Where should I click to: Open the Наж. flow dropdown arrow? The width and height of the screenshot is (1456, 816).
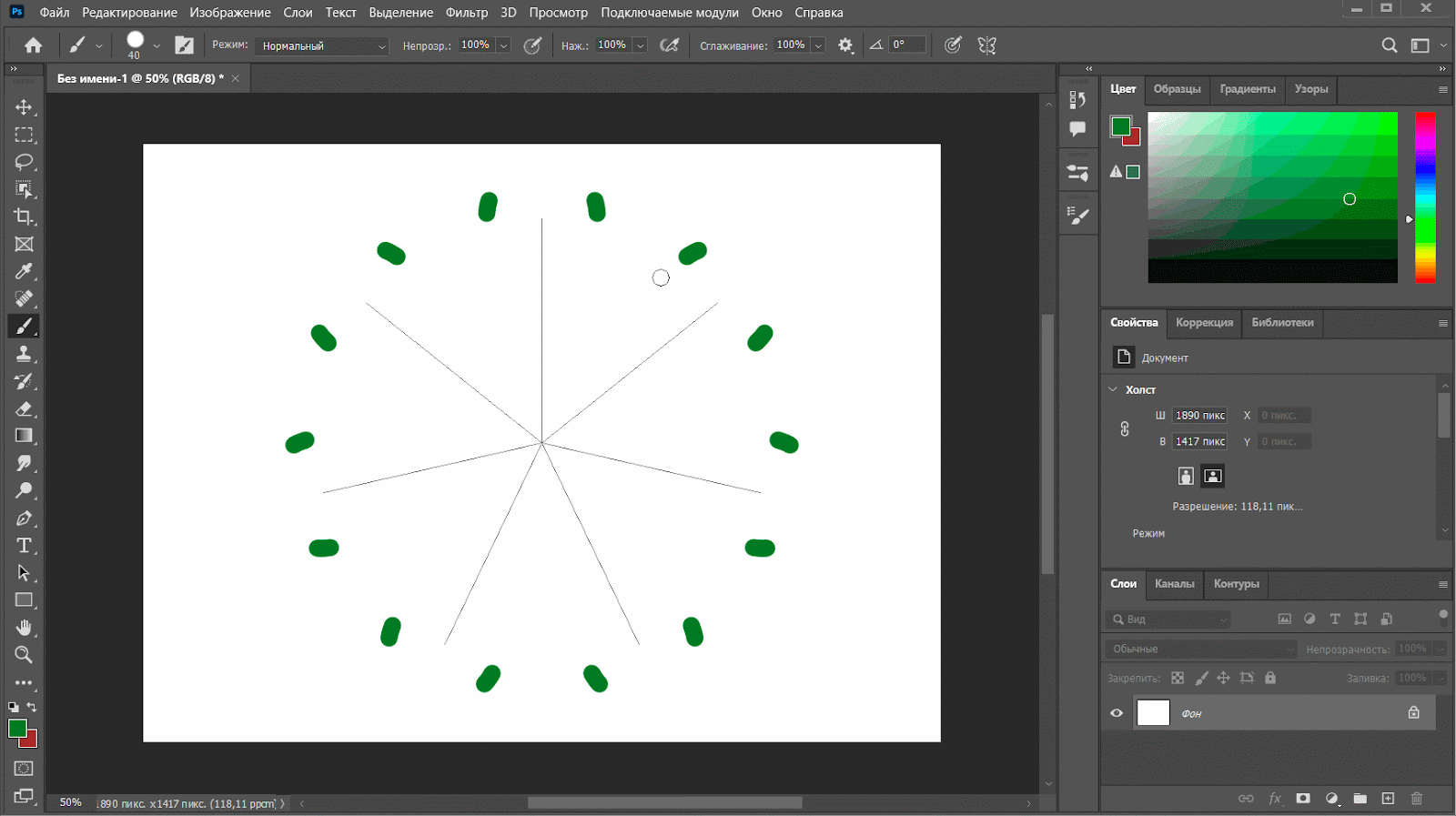click(x=641, y=45)
